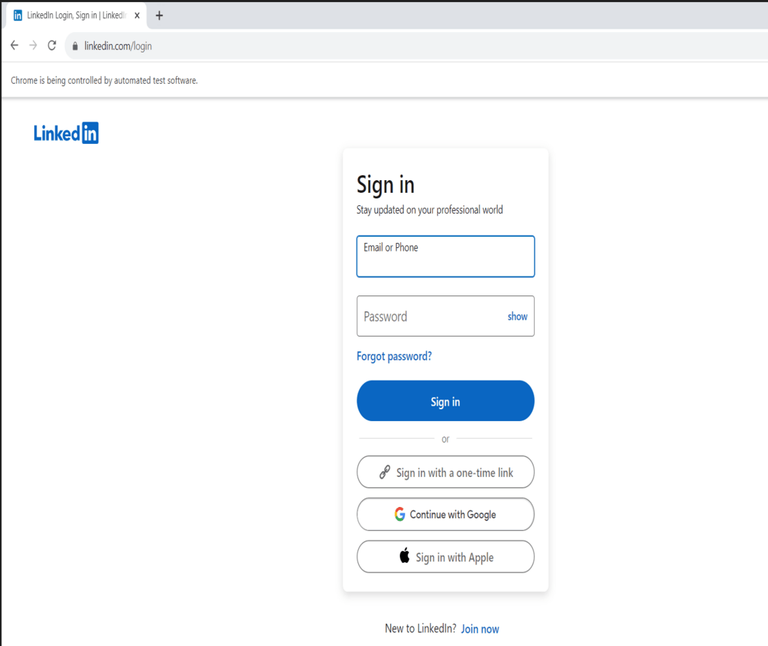
Task: Click the blue Sign in button
Action: tap(446, 401)
